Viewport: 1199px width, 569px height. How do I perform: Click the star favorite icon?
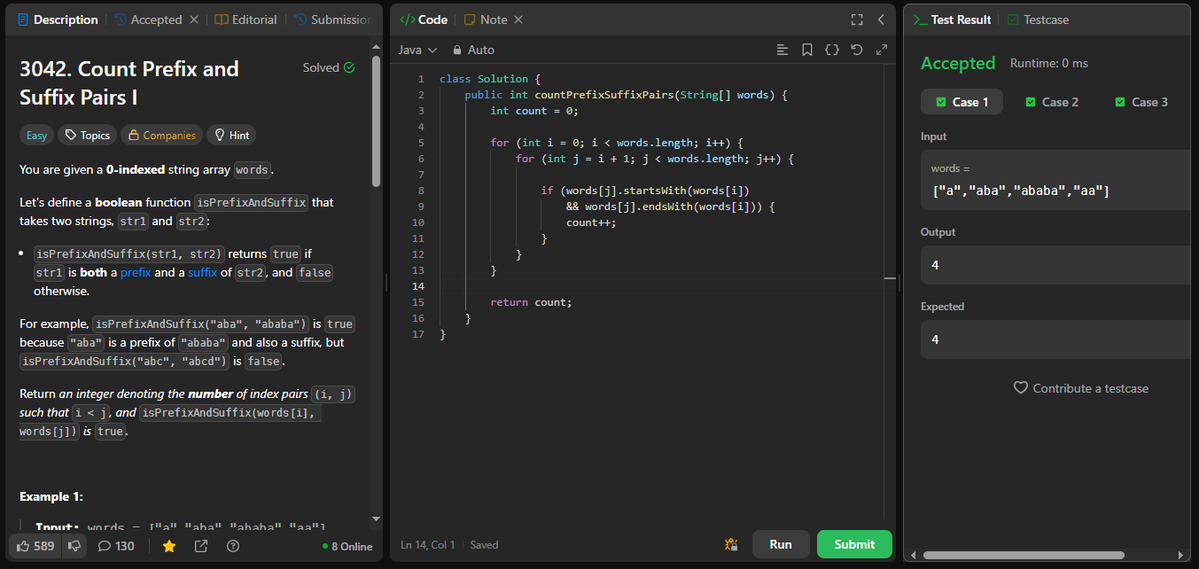169,546
